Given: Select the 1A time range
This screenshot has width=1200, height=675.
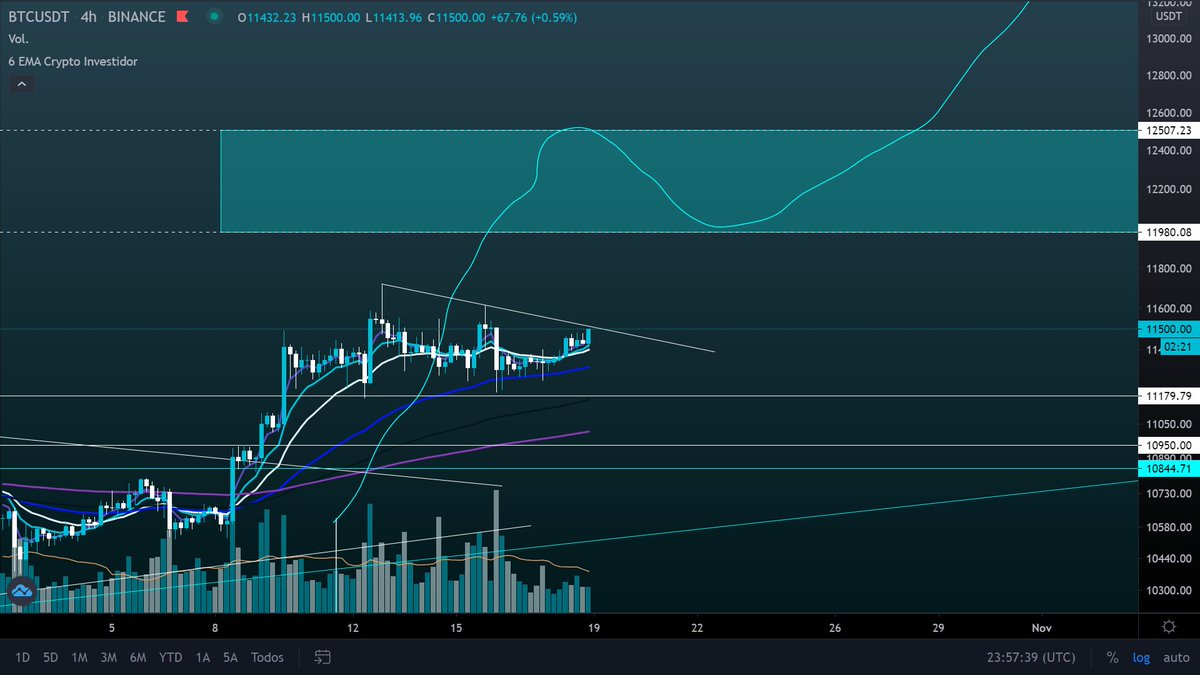Looking at the screenshot, I should tap(203, 658).
